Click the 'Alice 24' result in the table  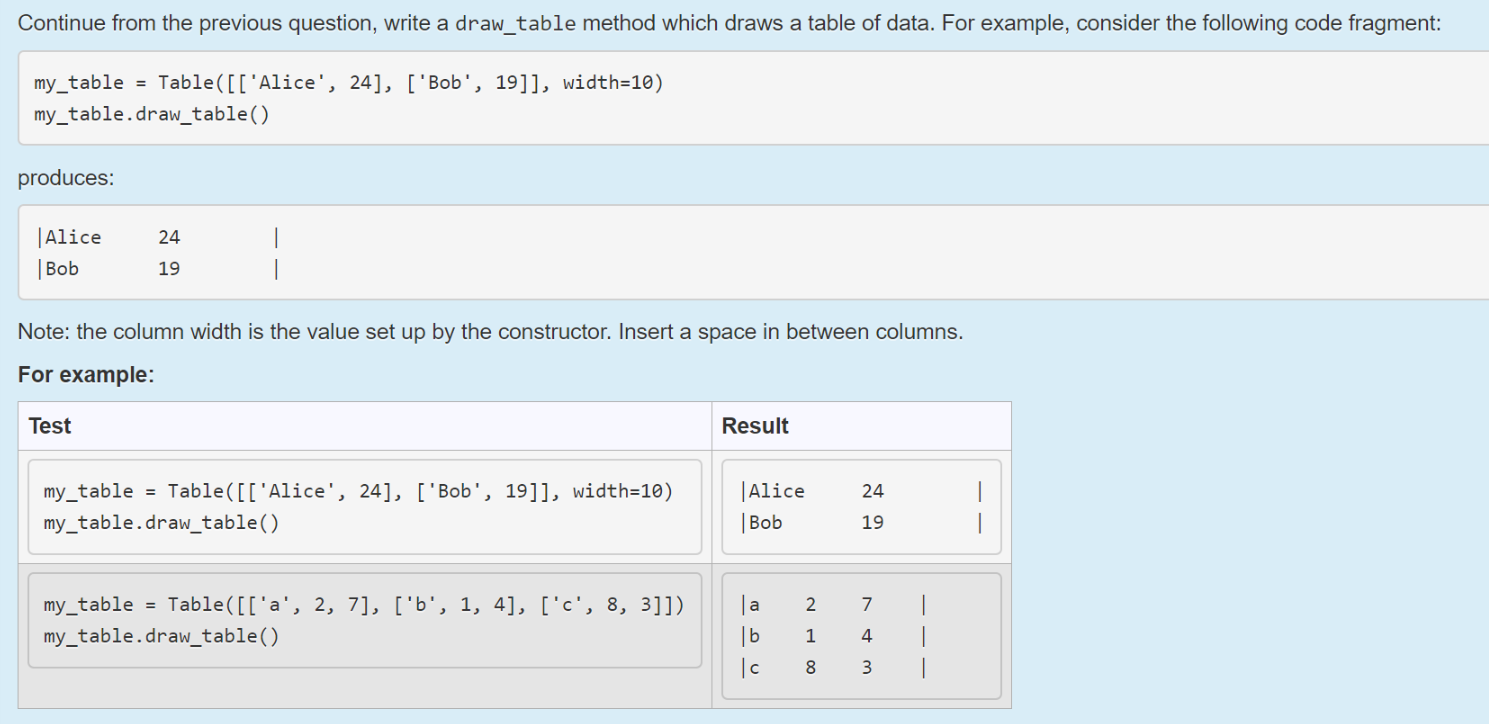(863, 491)
